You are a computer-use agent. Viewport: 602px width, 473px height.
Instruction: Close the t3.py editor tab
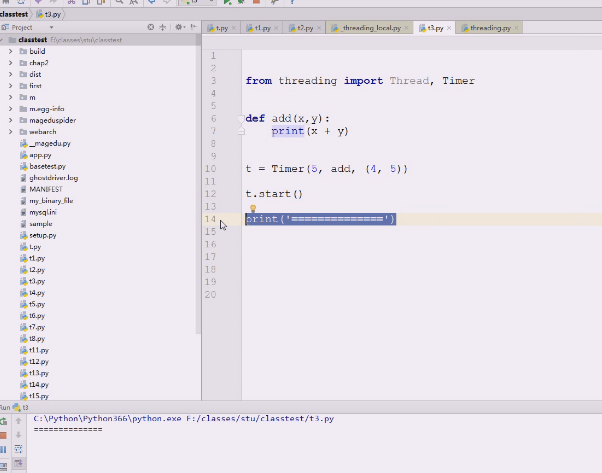tap(449, 28)
